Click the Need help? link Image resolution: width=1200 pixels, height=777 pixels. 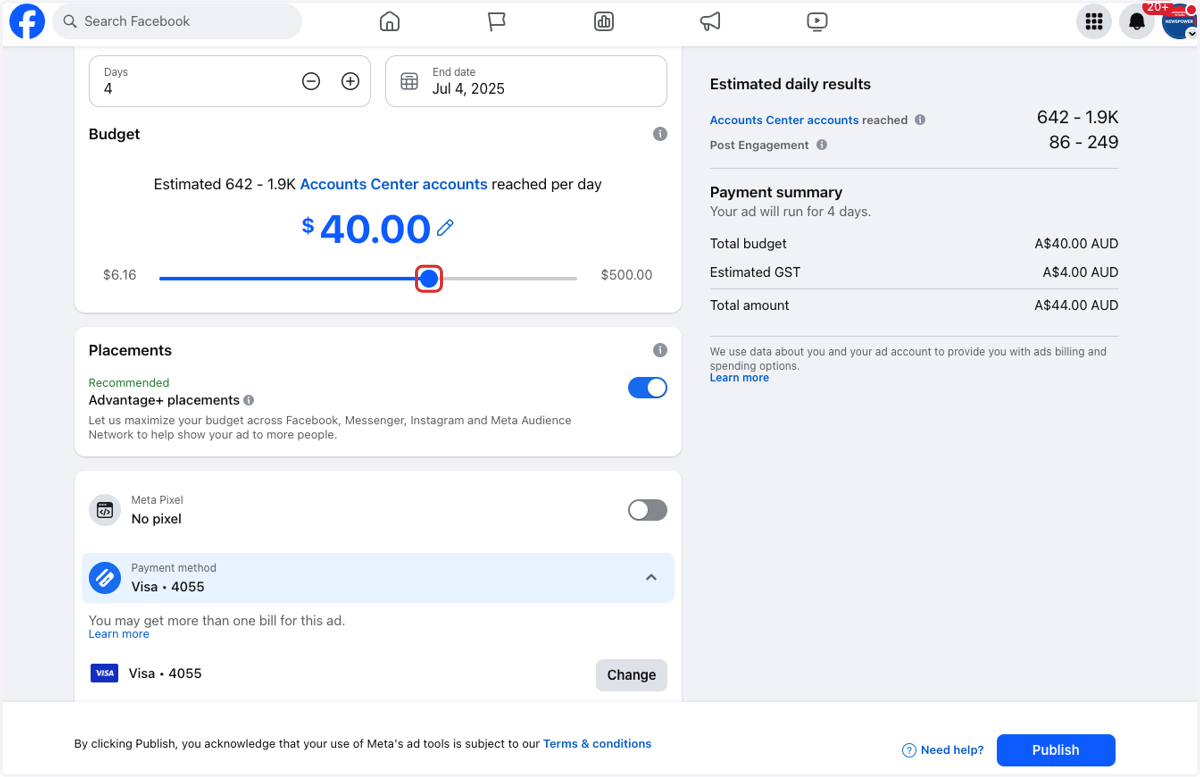coord(943,750)
